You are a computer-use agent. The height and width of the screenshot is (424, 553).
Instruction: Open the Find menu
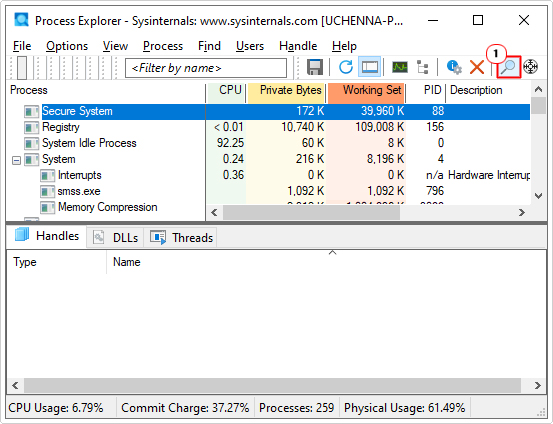(209, 46)
